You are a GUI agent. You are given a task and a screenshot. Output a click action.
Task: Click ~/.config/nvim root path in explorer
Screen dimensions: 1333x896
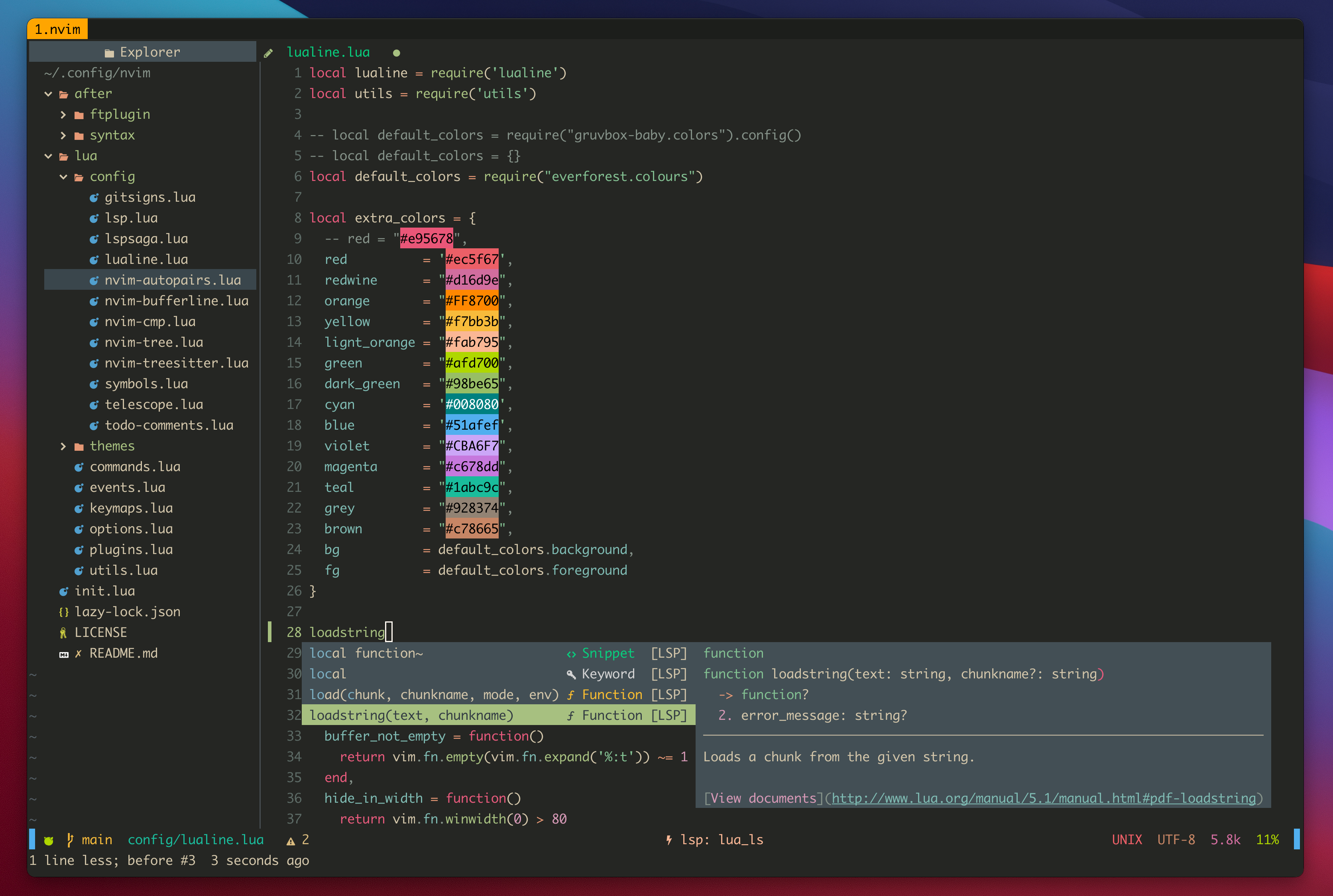97,73
